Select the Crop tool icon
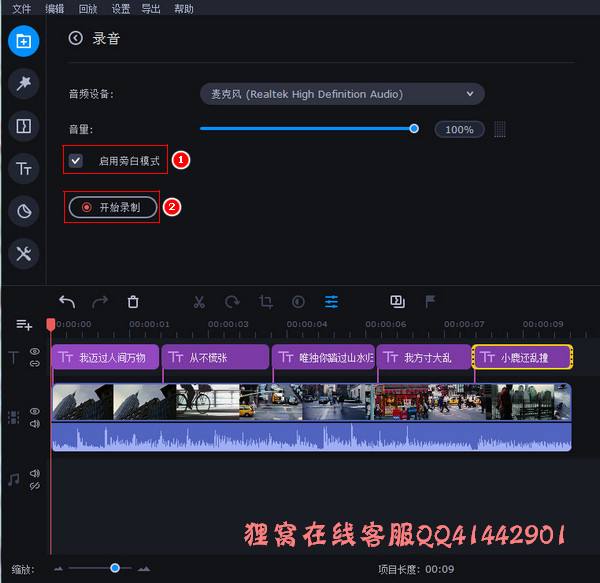 point(265,302)
